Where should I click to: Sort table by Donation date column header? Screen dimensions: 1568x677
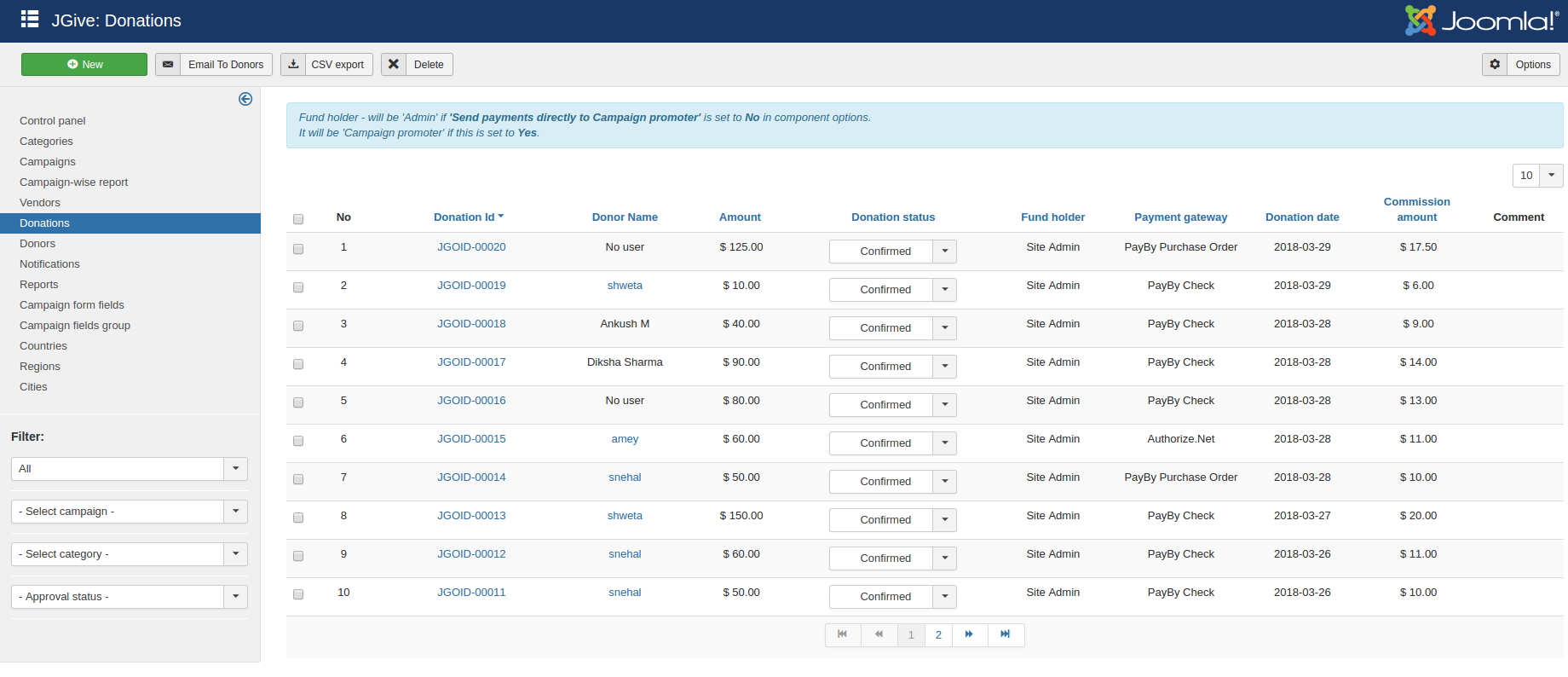point(1301,217)
